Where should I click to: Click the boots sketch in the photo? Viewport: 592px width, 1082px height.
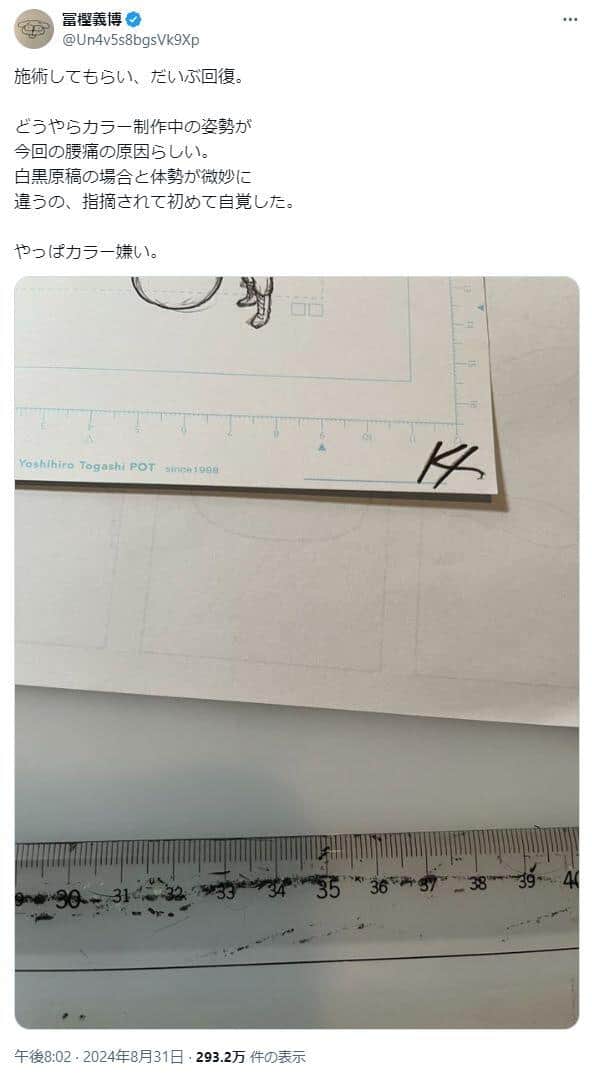pos(255,301)
